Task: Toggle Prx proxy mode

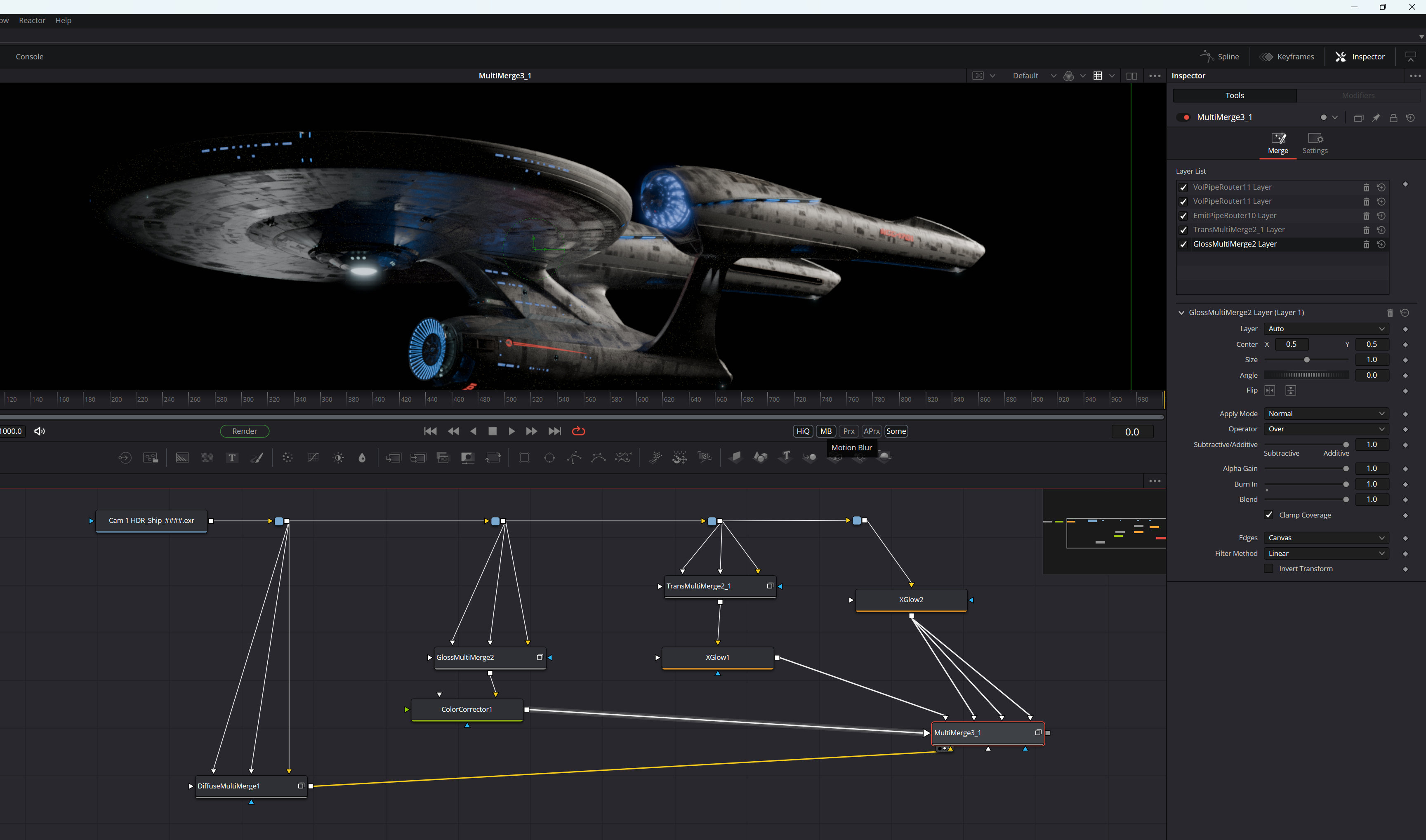Action: [x=849, y=431]
